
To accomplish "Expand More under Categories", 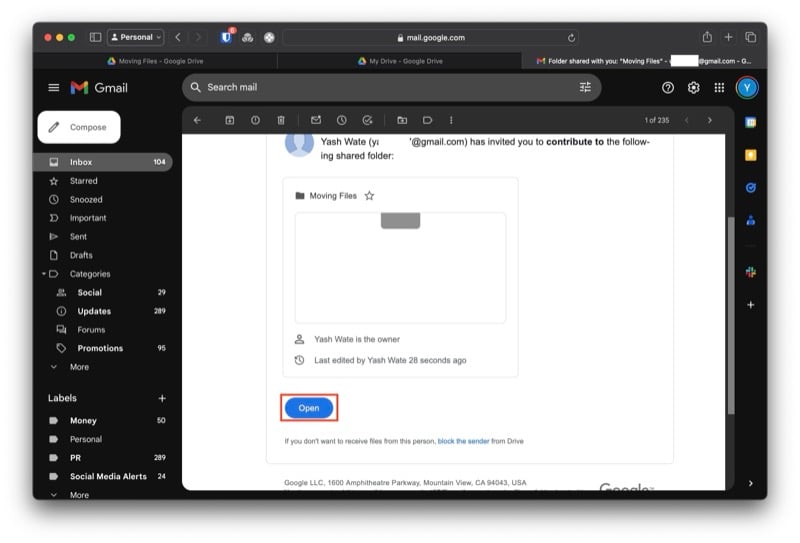I will click(79, 367).
